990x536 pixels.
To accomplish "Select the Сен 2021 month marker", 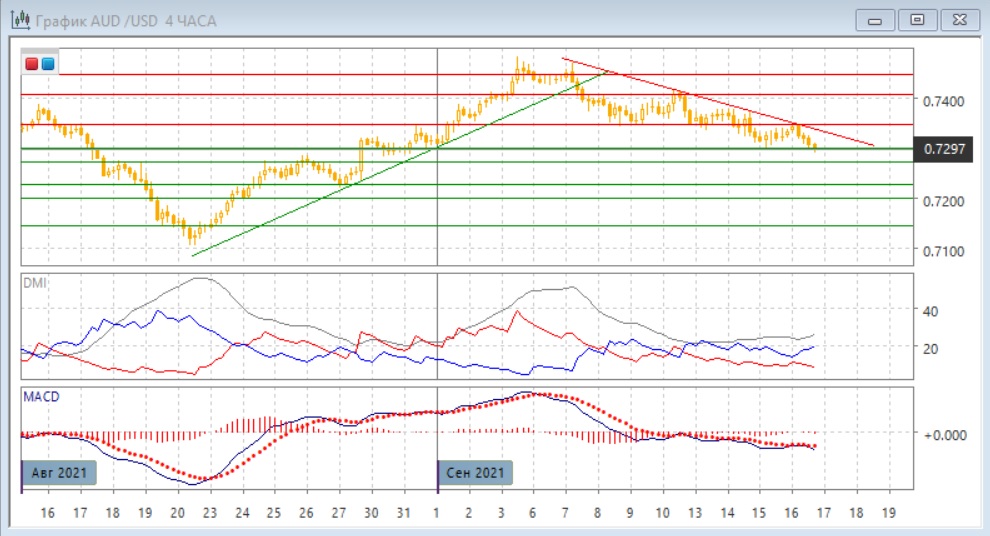I will 476,473.
